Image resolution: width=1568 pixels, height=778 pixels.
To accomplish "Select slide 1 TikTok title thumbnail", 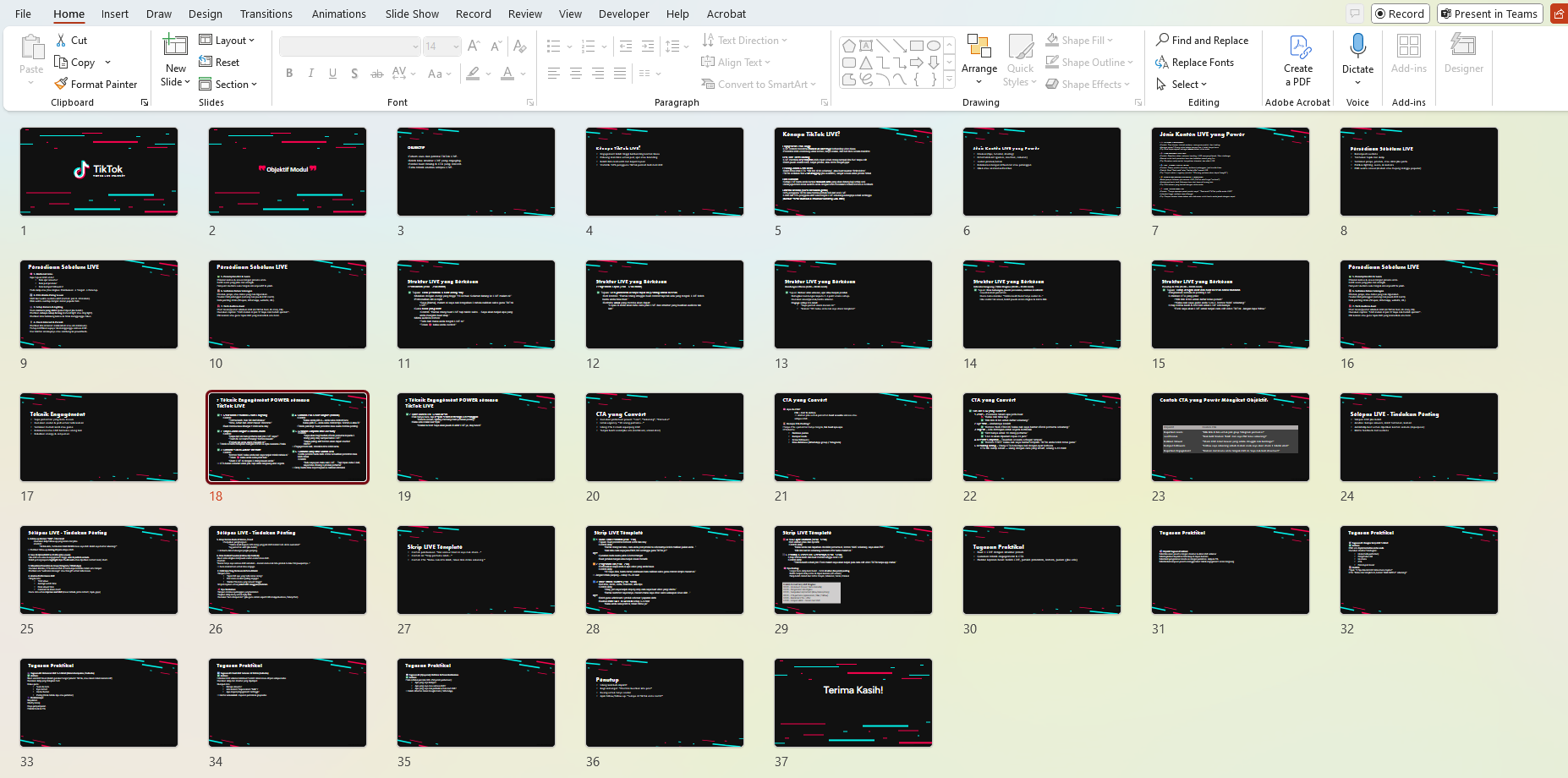I will (99, 172).
